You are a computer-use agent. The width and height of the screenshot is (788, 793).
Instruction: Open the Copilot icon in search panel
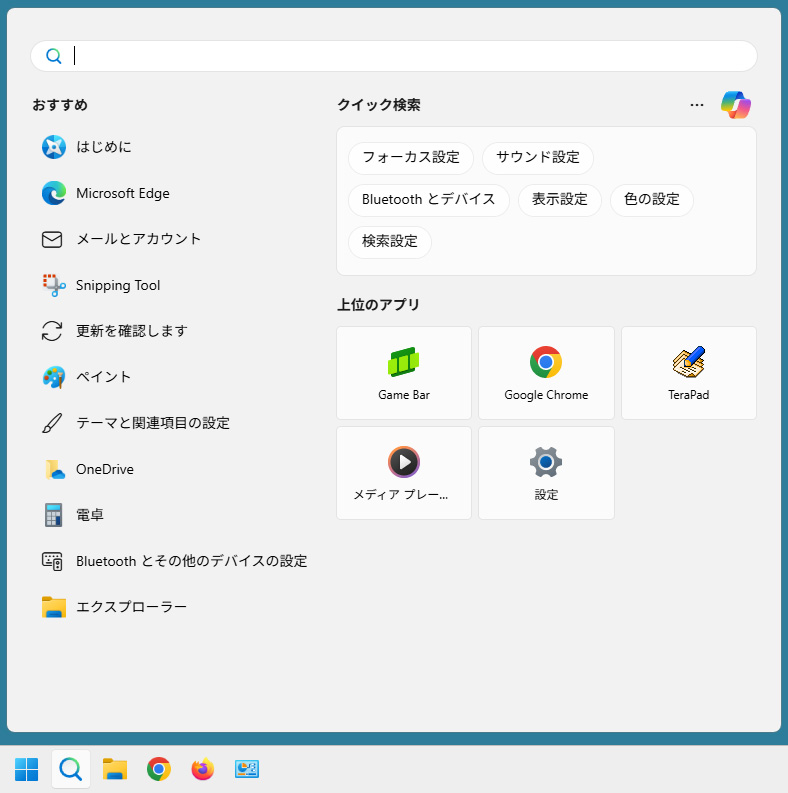pos(735,105)
